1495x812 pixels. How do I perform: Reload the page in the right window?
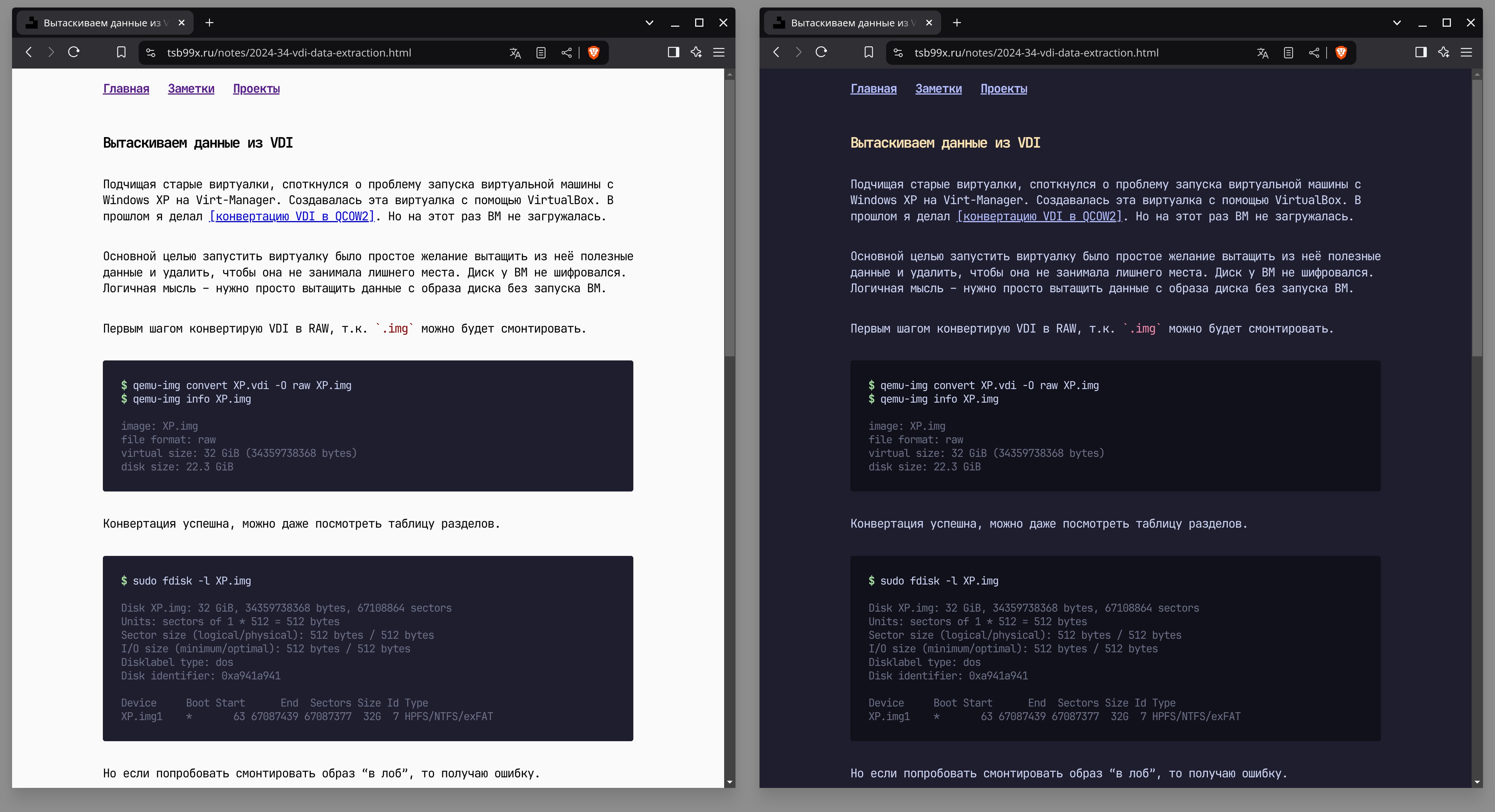[821, 52]
